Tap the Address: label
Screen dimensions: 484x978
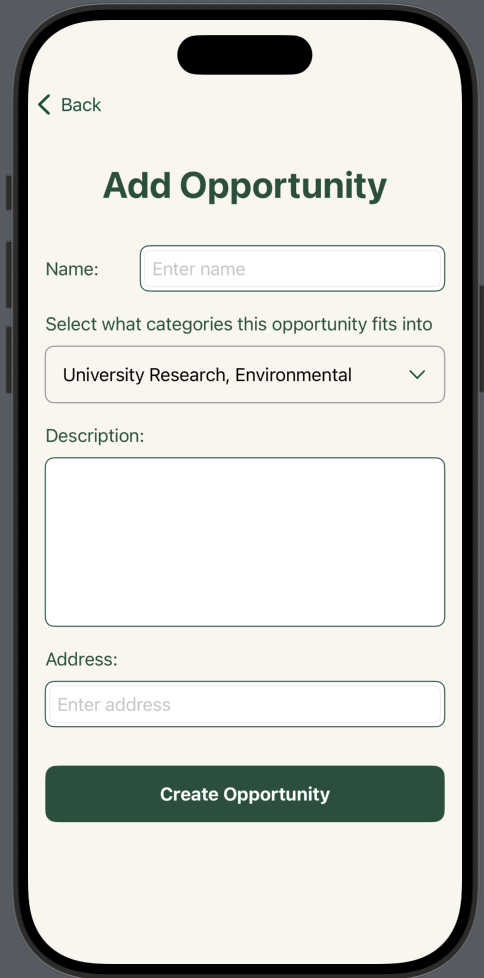pyautogui.click(x=82, y=659)
